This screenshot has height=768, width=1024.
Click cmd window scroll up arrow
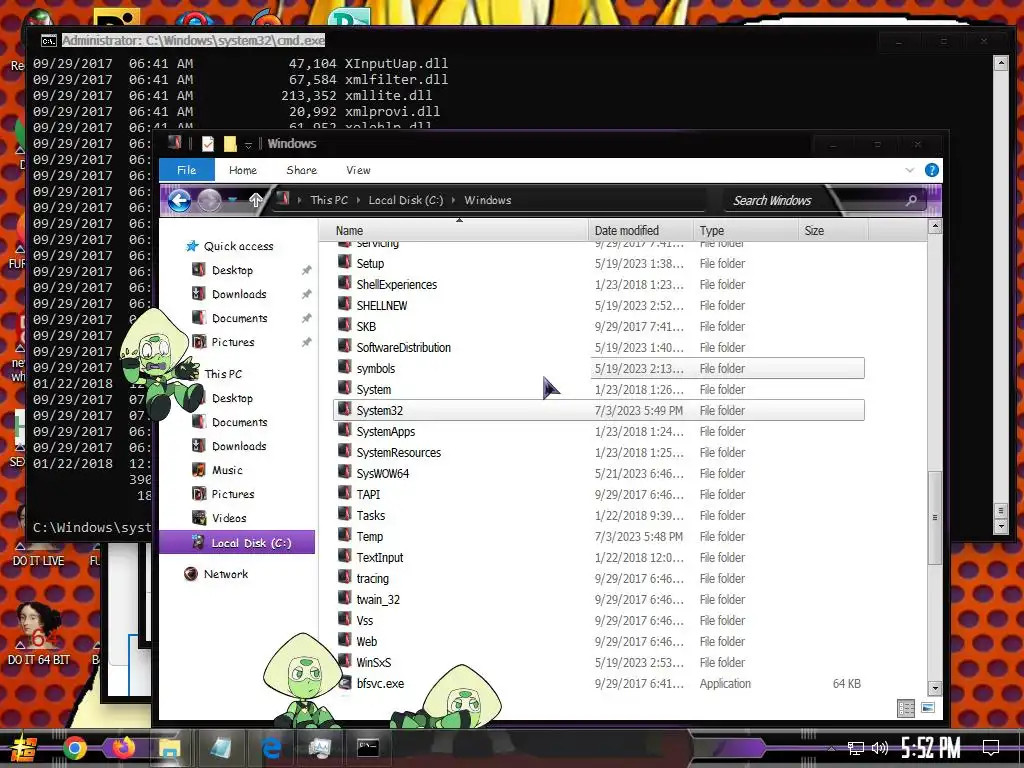[1000, 63]
